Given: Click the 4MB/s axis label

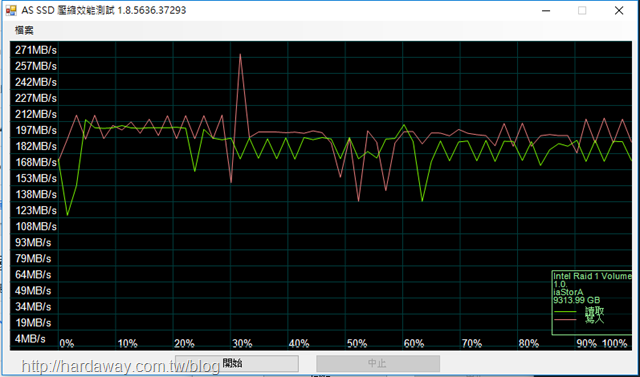Looking at the screenshot, I should (x=30, y=339).
